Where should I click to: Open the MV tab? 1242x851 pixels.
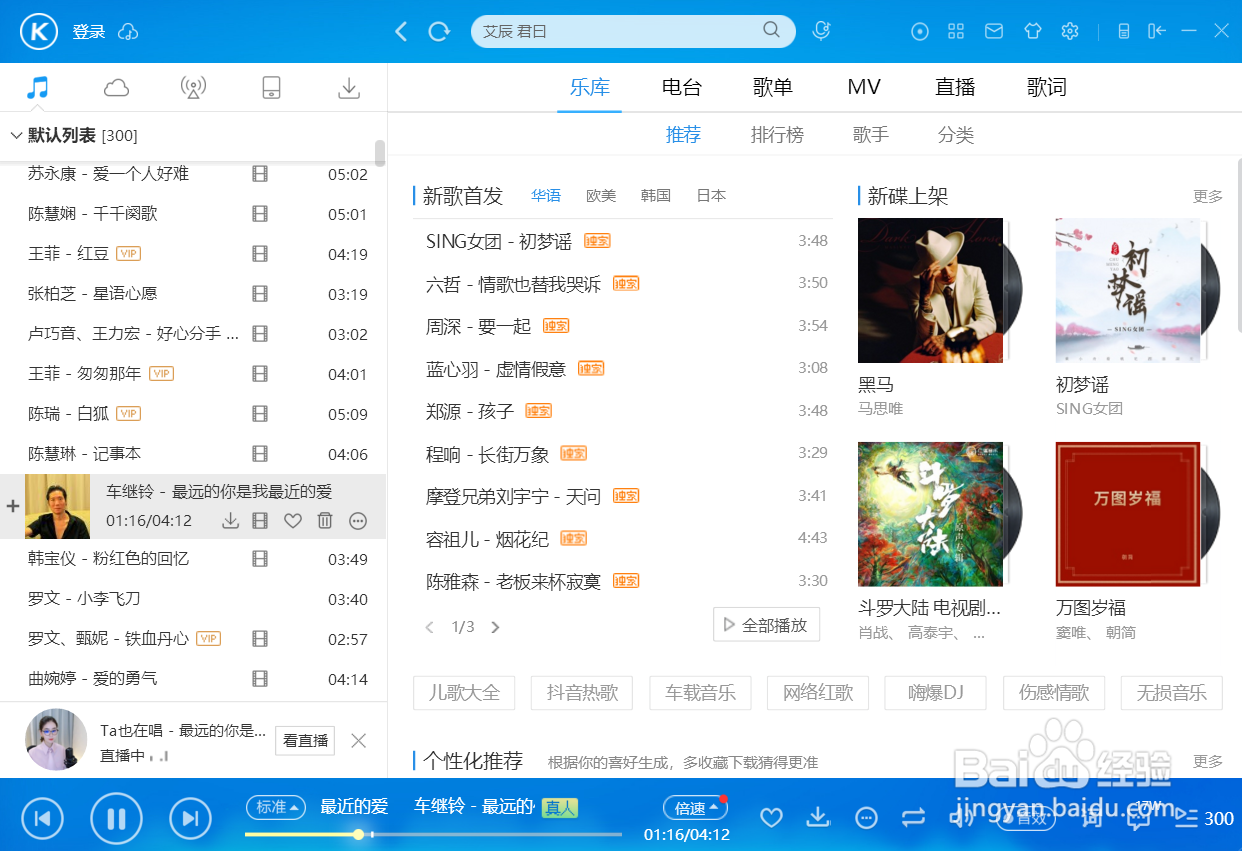click(x=864, y=87)
